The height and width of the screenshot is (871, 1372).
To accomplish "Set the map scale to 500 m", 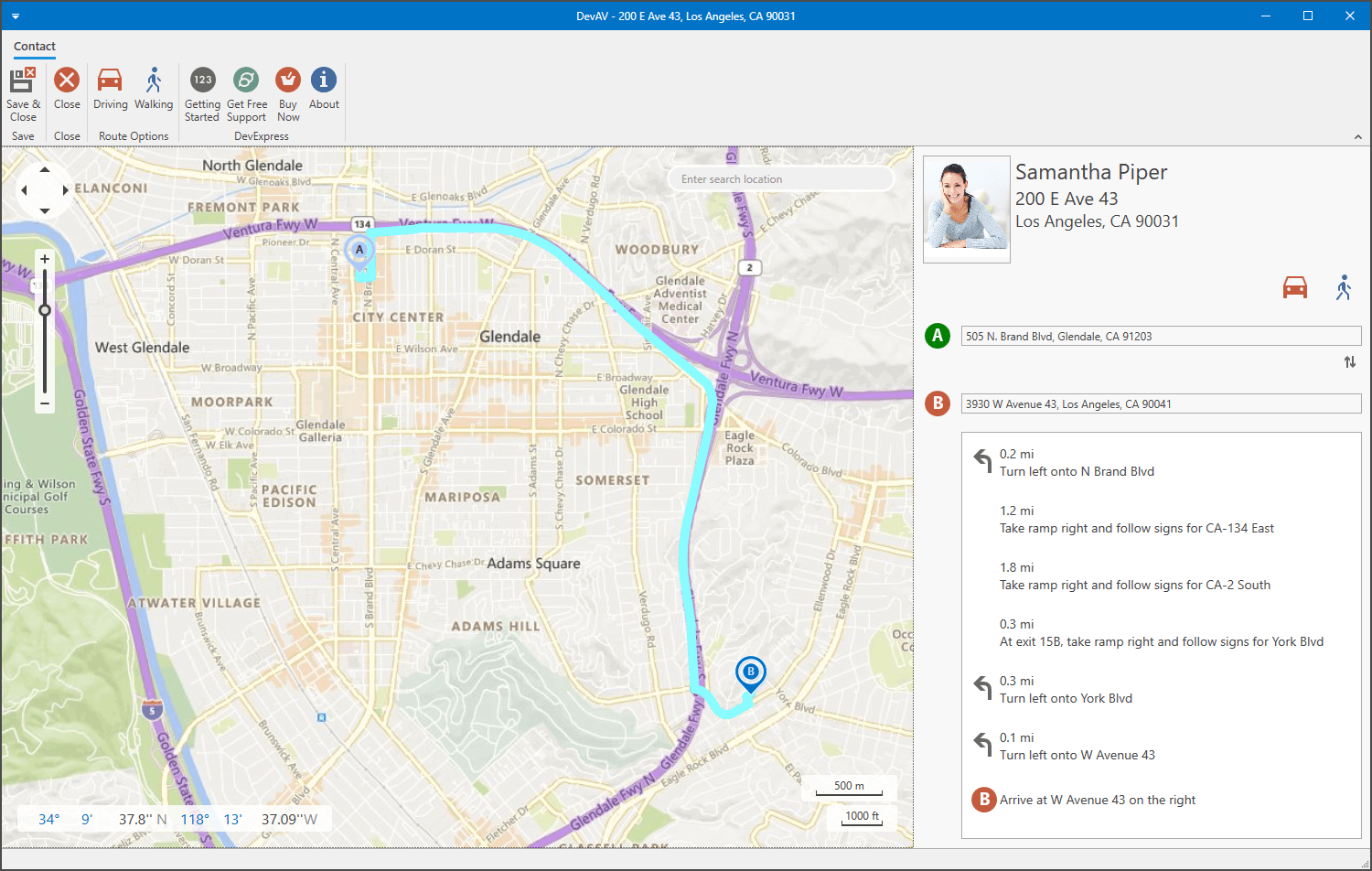I will tap(848, 786).
